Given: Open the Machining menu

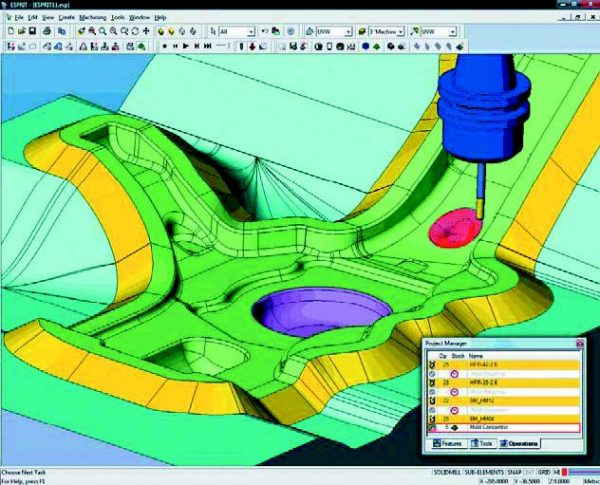Looking at the screenshot, I should pos(93,18).
